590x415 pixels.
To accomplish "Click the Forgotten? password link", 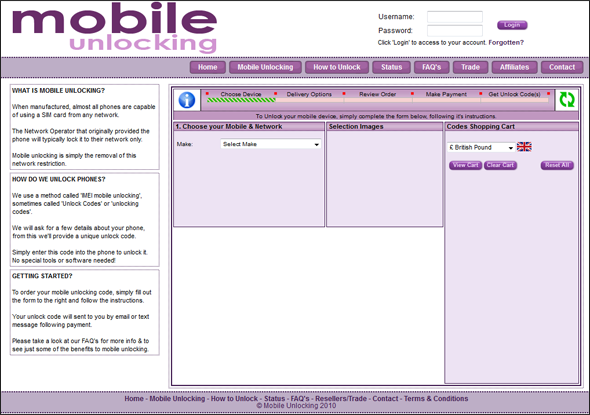I will (506, 43).
